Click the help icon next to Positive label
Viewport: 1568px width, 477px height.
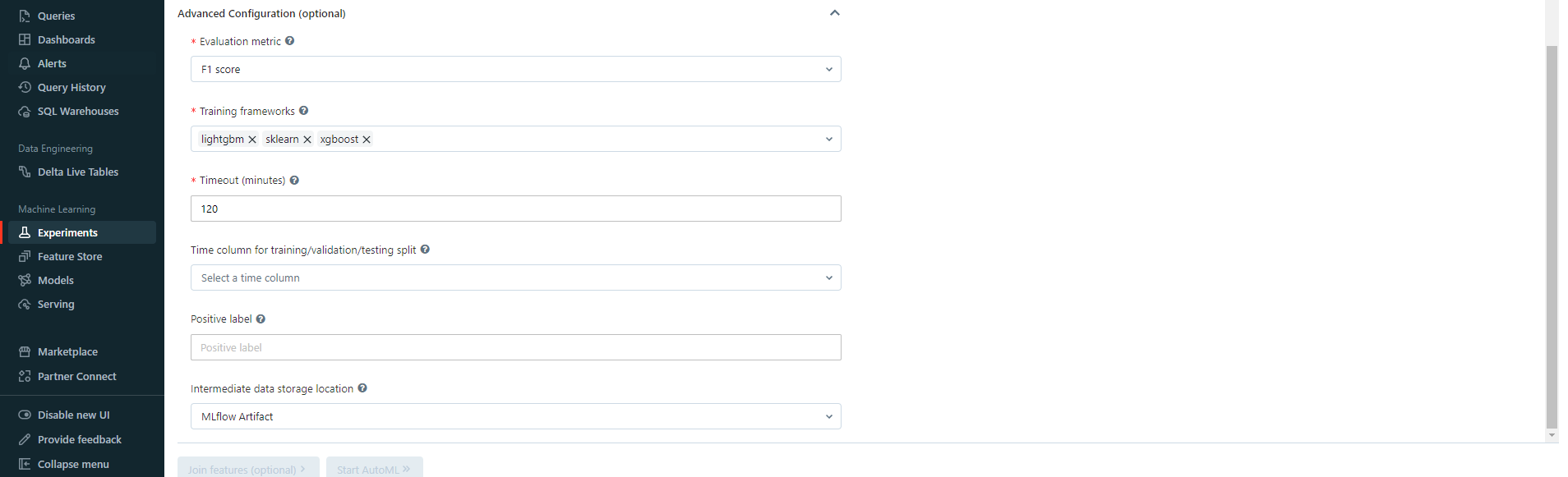[261, 319]
